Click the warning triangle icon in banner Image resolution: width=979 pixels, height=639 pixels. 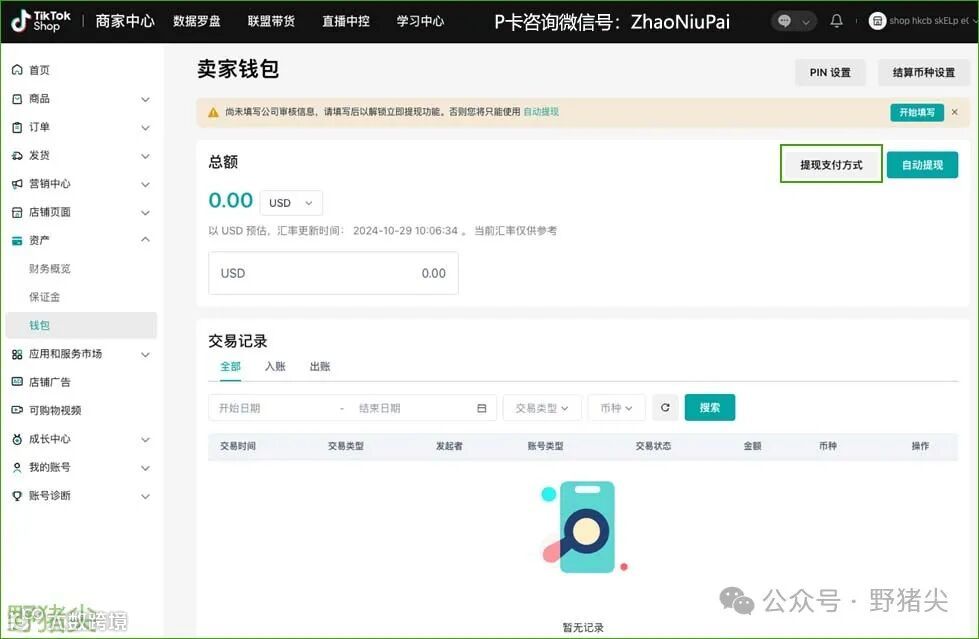(213, 112)
